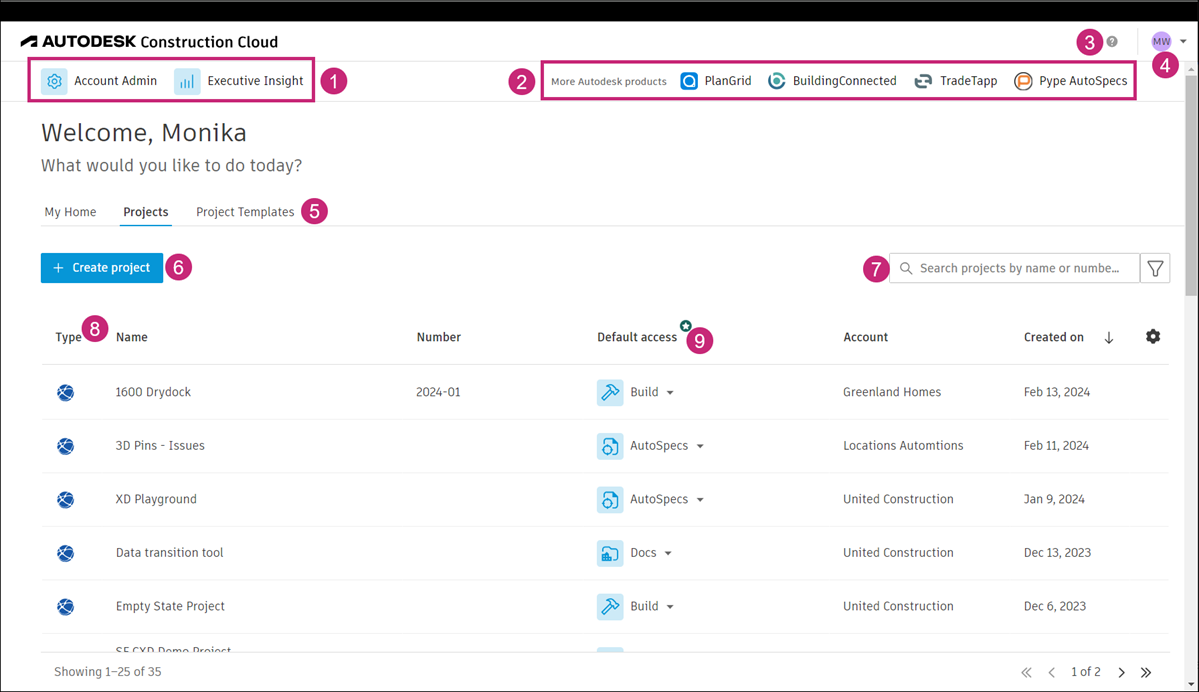Click the search magnifier icon
This screenshot has width=1199, height=692.
click(906, 268)
